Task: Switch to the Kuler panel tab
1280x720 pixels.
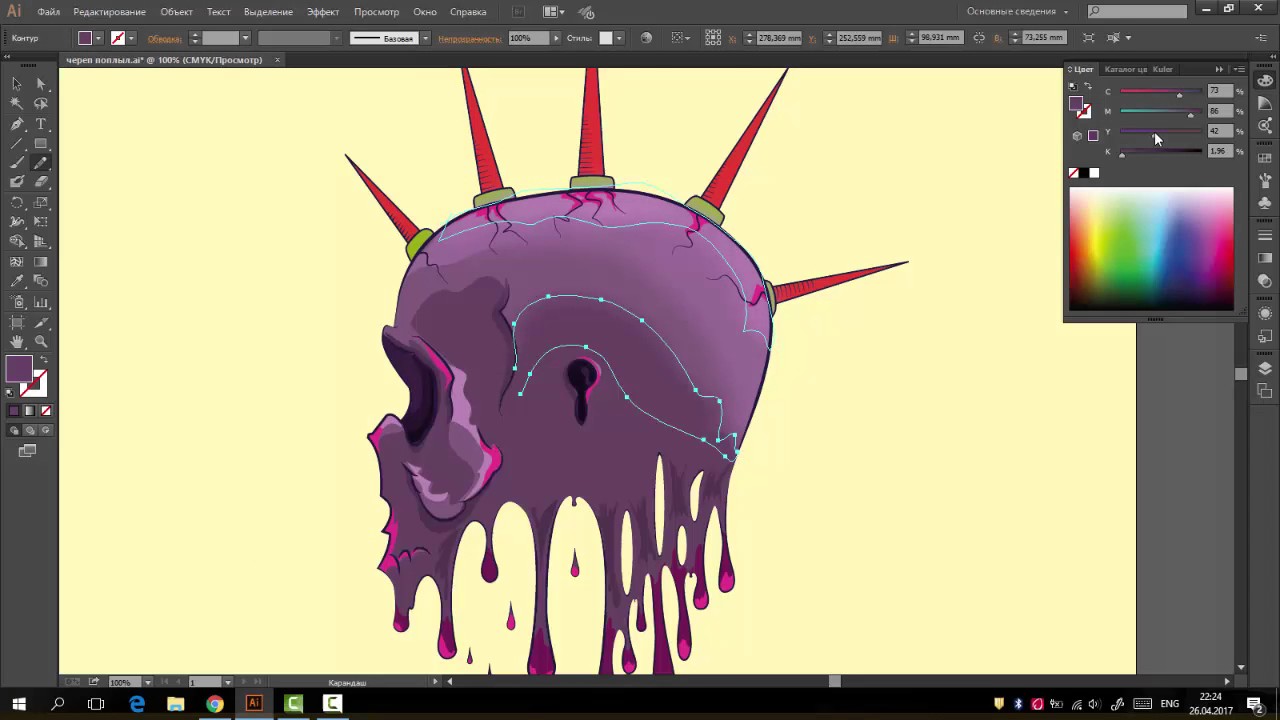Action: (x=1162, y=69)
